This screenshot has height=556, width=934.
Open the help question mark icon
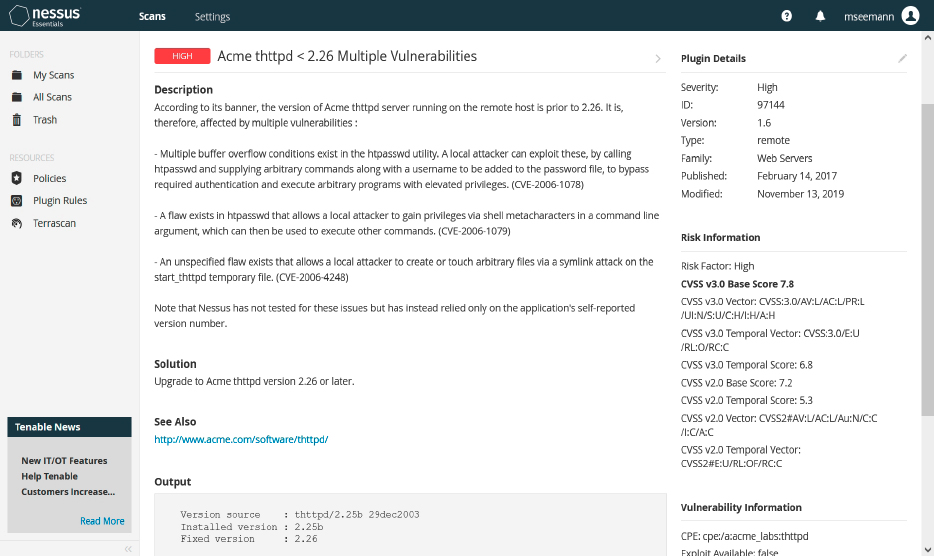[787, 16]
